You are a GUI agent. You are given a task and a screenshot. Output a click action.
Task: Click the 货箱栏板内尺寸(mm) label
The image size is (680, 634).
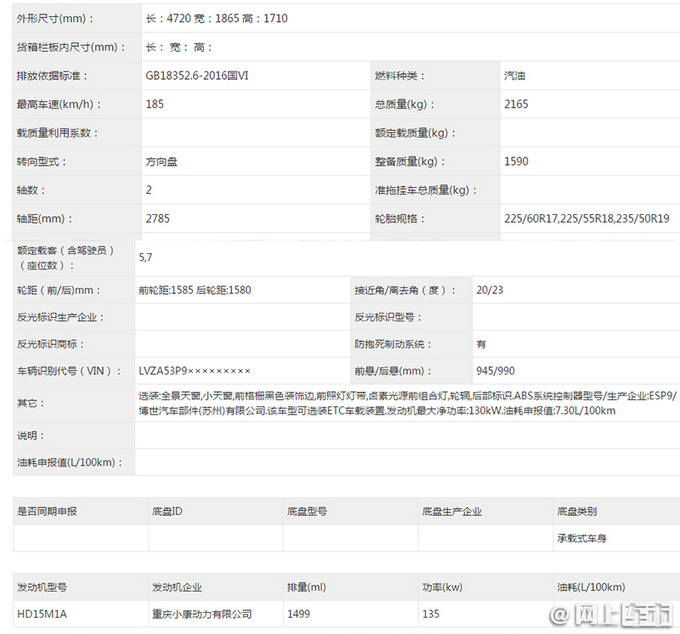point(71,47)
